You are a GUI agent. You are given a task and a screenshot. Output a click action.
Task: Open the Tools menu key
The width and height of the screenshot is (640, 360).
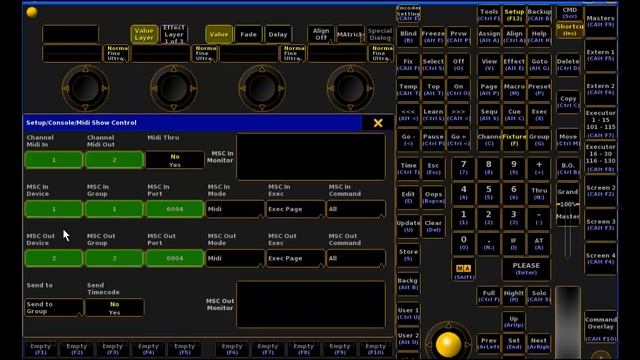pos(489,15)
